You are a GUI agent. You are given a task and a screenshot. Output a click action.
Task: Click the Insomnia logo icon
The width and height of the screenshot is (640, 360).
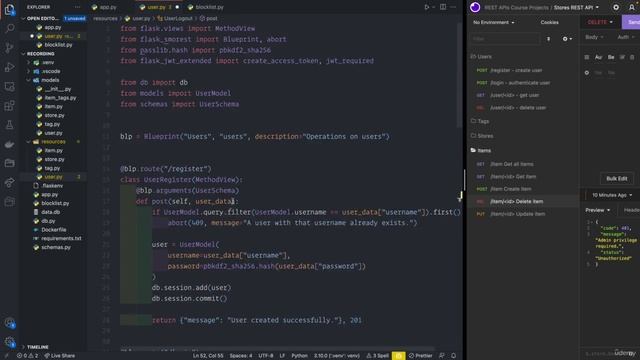click(475, 7)
